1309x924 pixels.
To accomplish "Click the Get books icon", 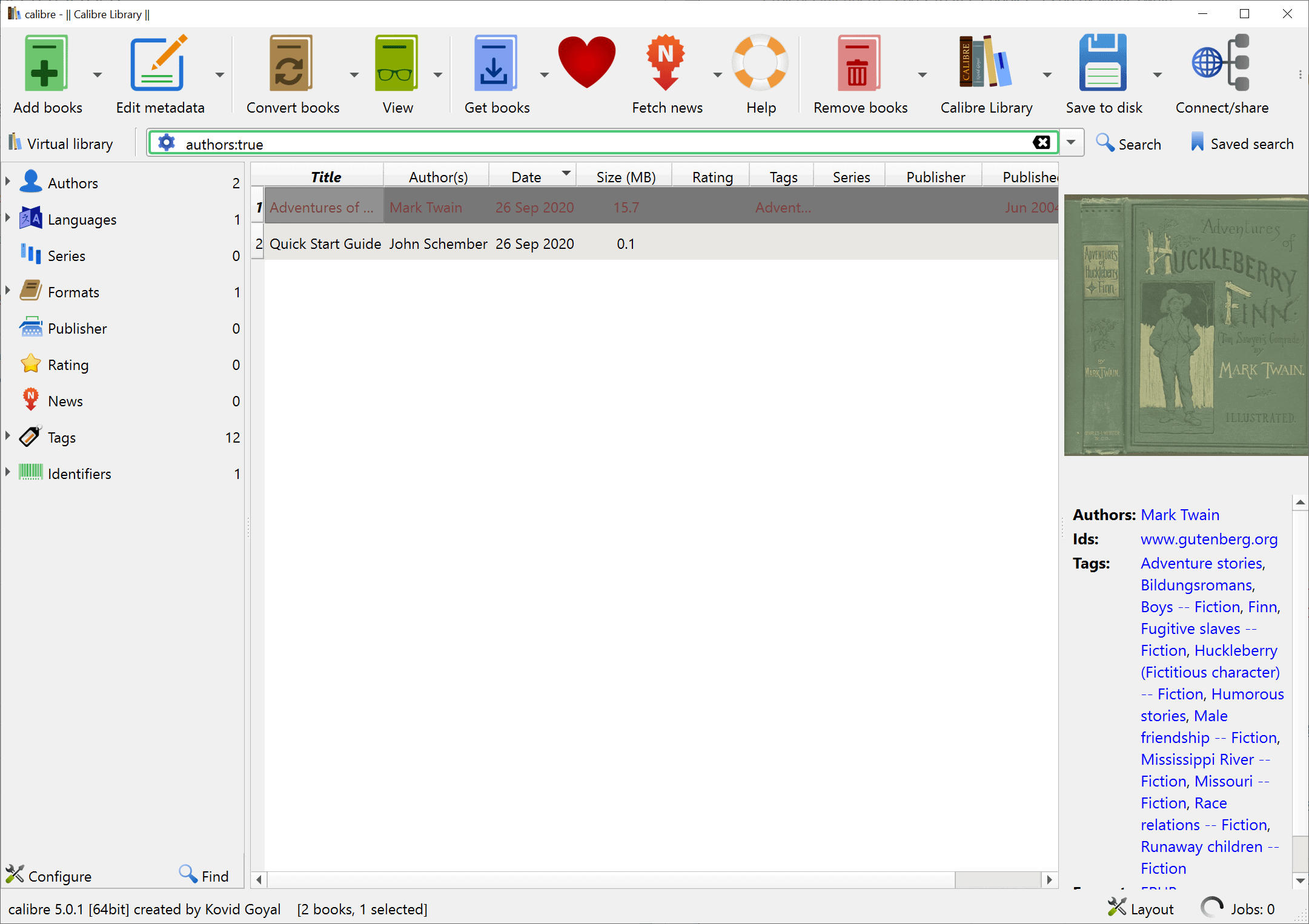I will tap(496, 64).
